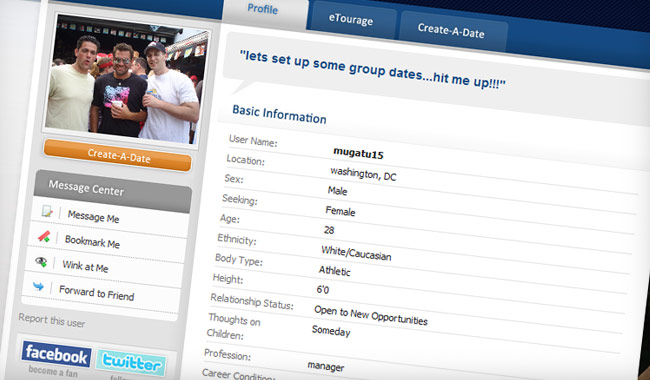Open the eTourage tab
650x380 pixels.
(351, 20)
